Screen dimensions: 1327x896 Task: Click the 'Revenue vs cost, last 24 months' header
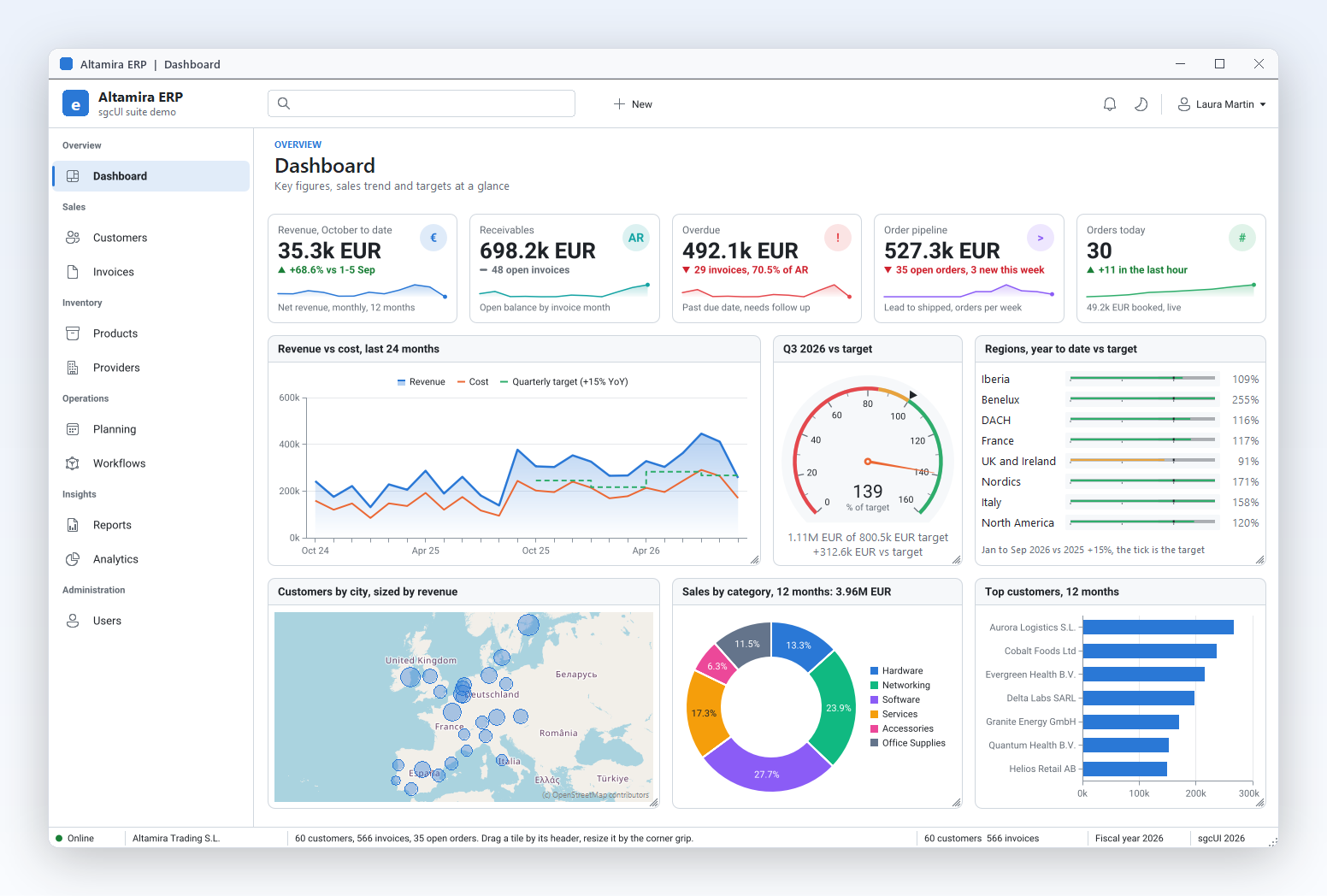514,349
